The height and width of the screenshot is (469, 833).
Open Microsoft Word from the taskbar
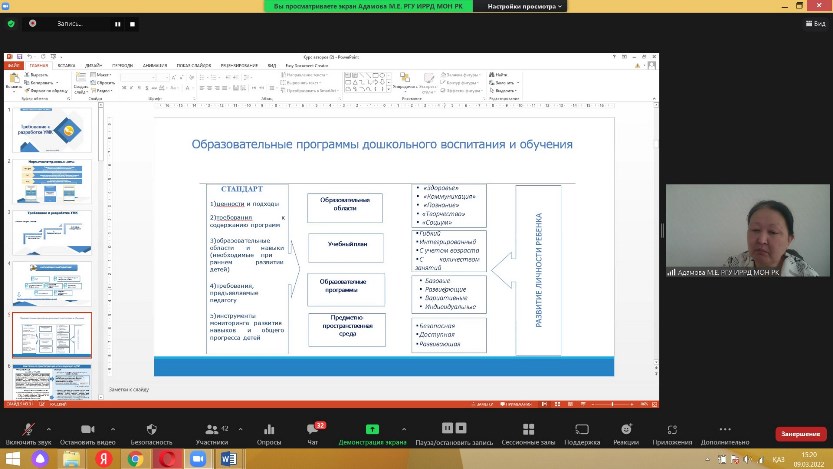click(x=227, y=458)
